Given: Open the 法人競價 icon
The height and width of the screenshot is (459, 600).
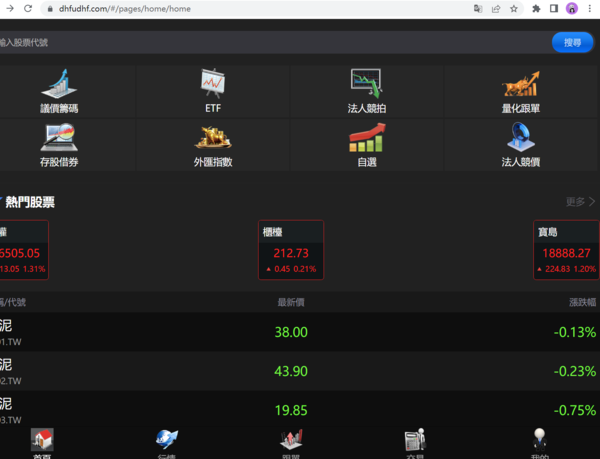Looking at the screenshot, I should (520, 137).
